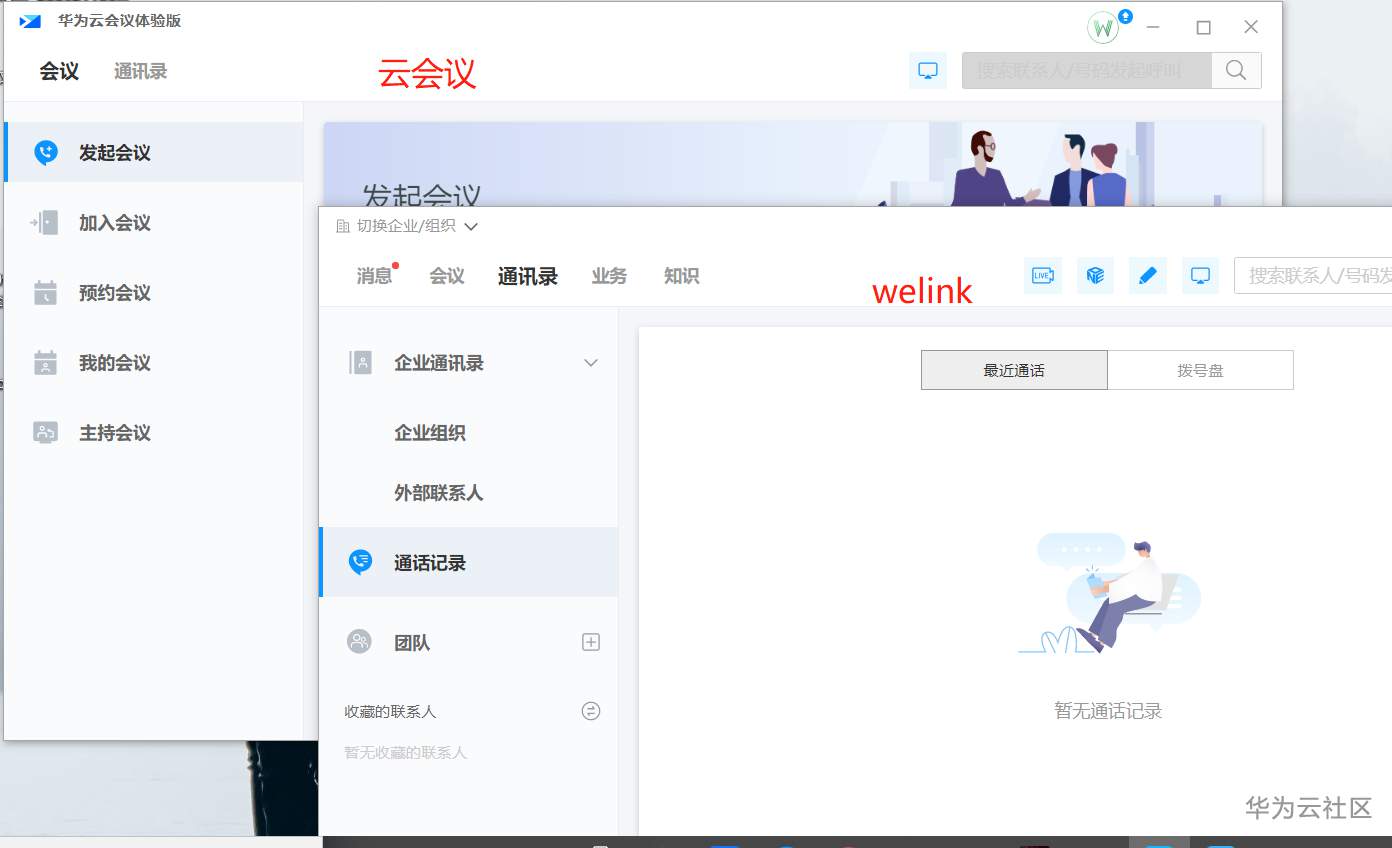
Task: Select 外部联系人 under 企业通讯录
Action: coord(439,493)
